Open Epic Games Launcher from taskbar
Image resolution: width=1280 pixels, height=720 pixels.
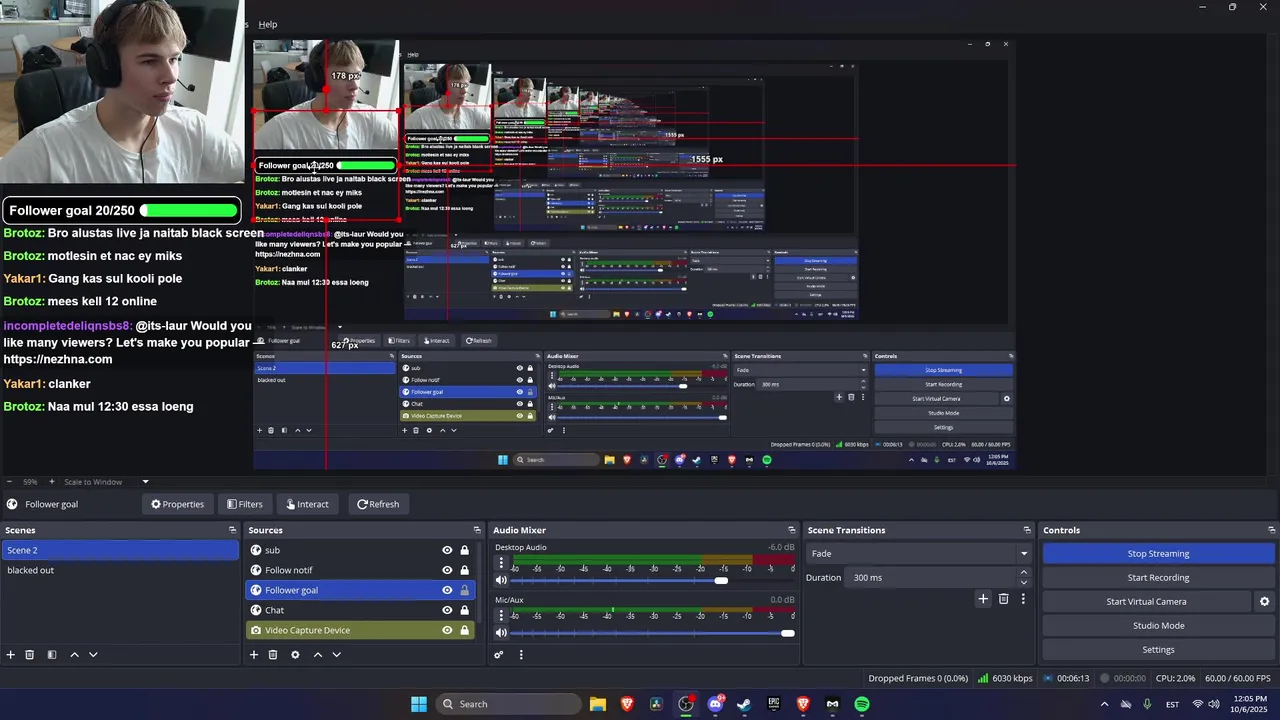pos(773,704)
